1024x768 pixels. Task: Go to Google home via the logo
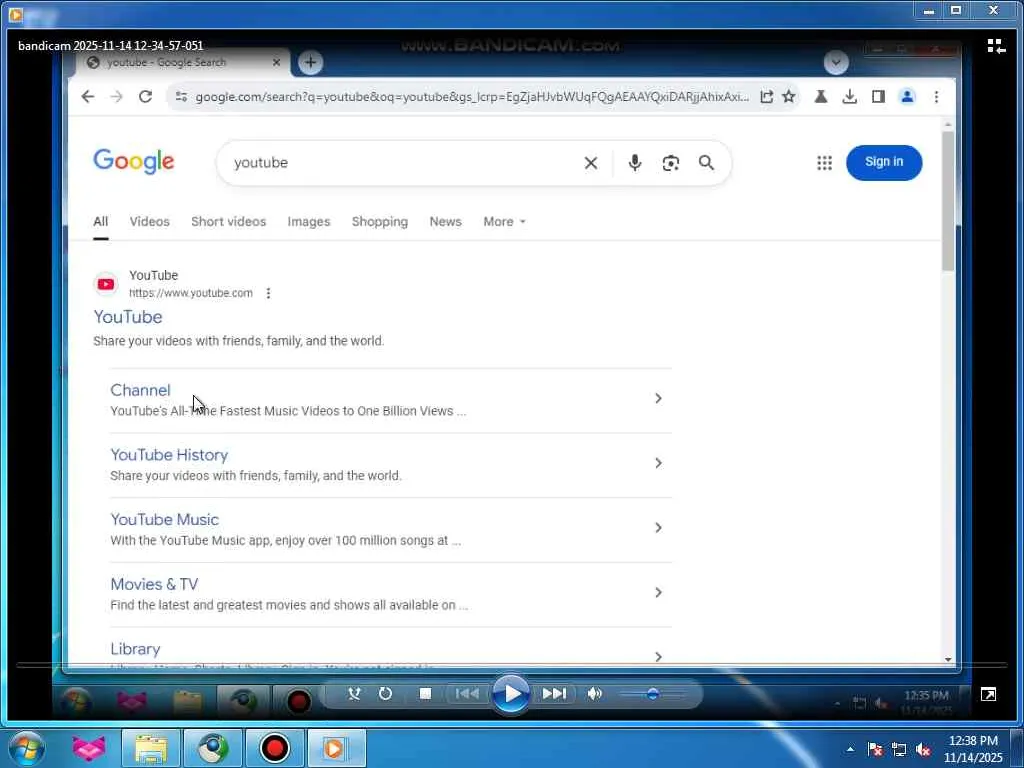pyautogui.click(x=134, y=161)
